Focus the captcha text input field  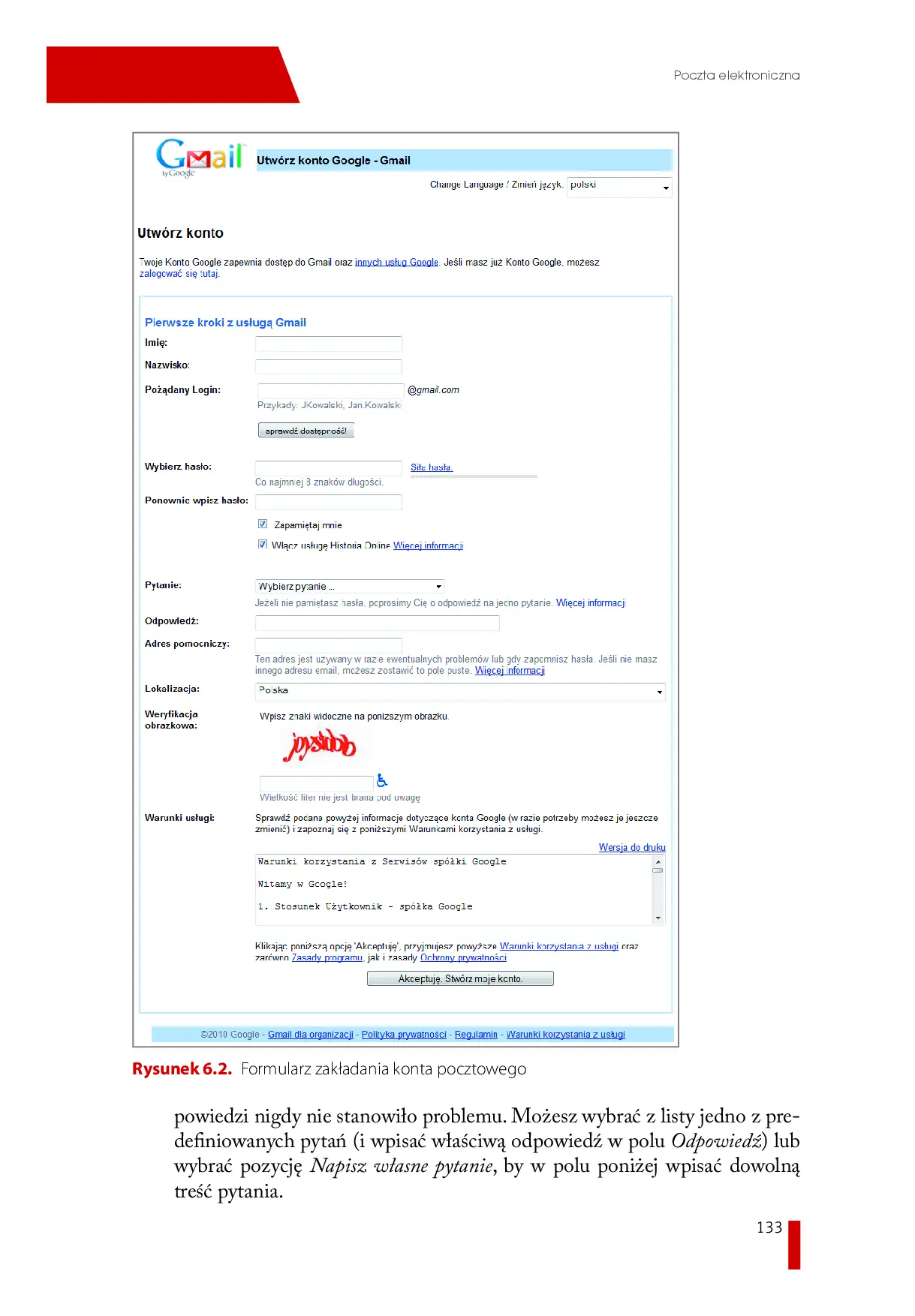point(316,783)
